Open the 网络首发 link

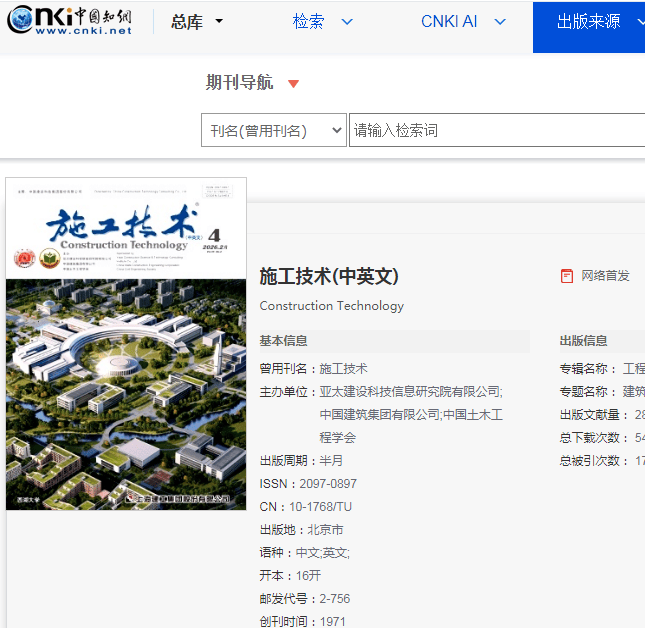pyautogui.click(x=605, y=276)
